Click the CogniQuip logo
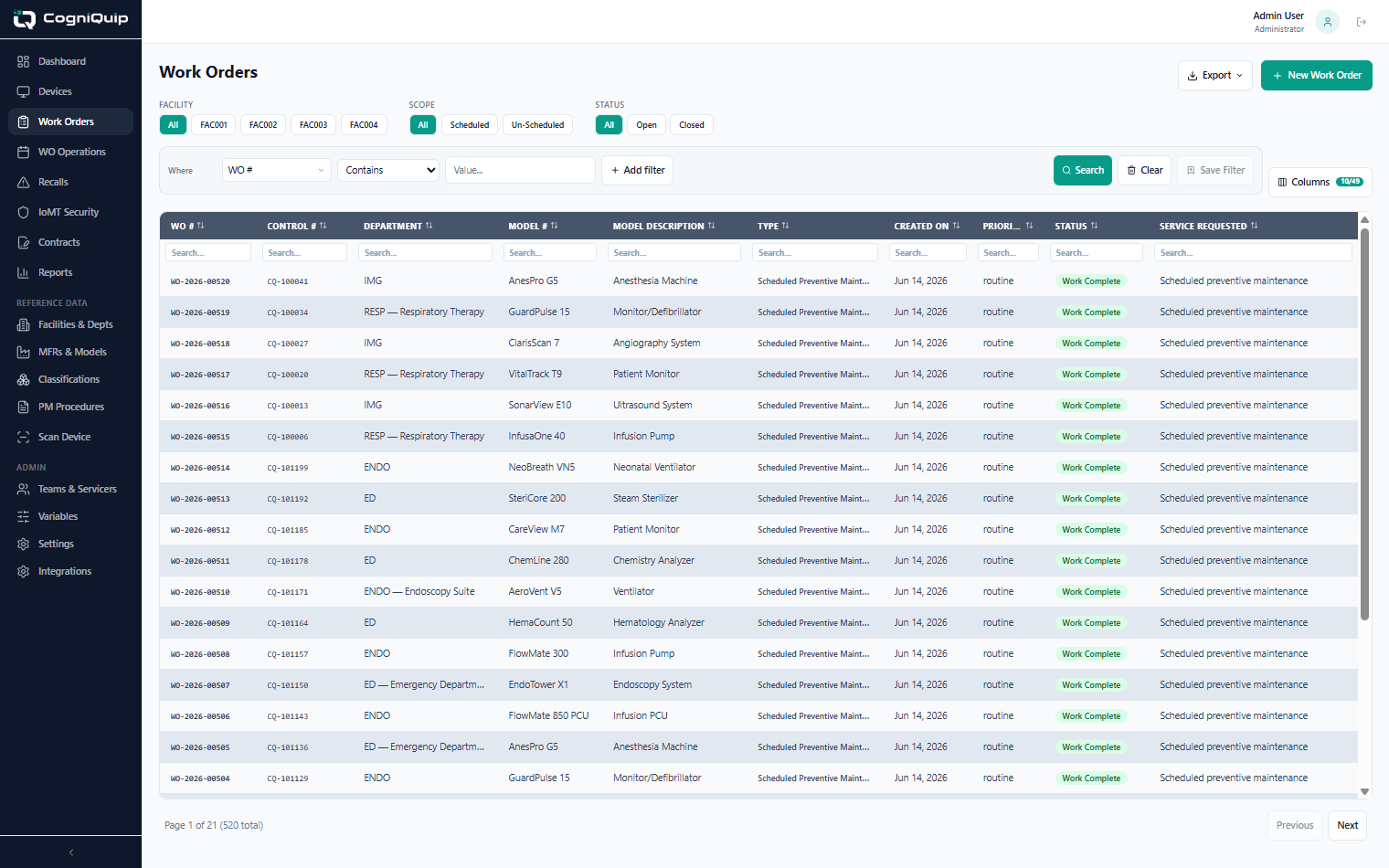This screenshot has height=868, width=1389. pos(70,18)
